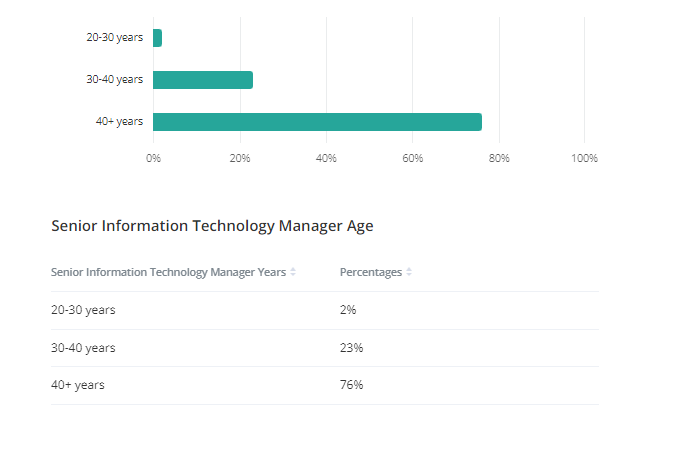Click the 0% x-axis tick label

click(x=153, y=158)
